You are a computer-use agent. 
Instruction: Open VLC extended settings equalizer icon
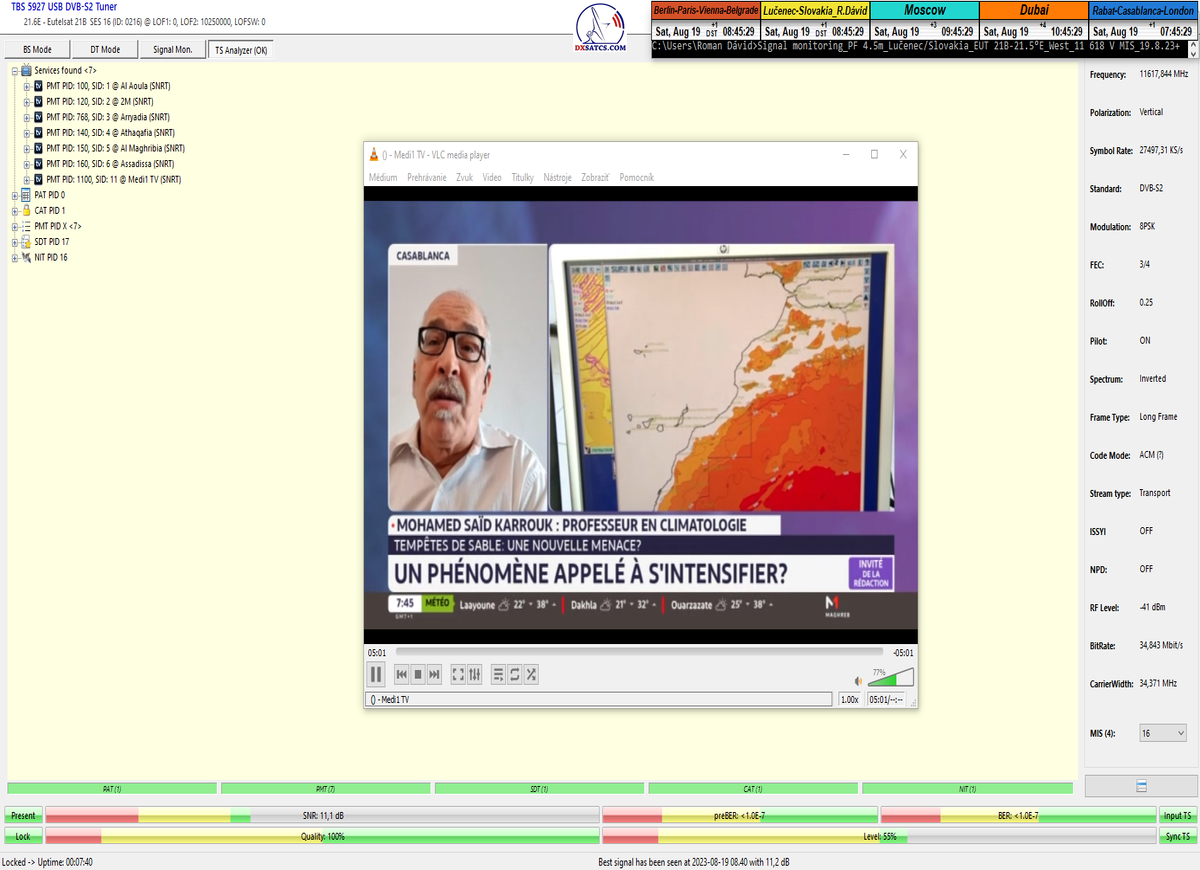pos(475,675)
